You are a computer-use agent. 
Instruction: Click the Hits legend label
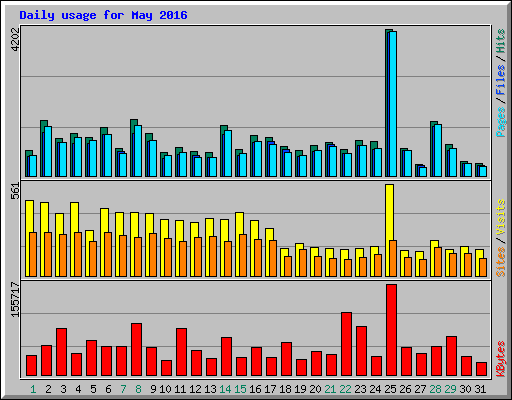point(501,41)
